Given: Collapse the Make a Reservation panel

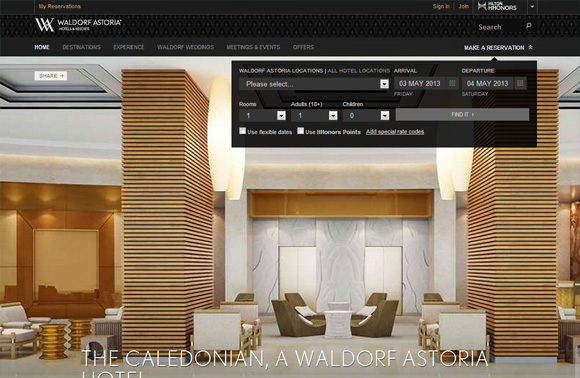Looking at the screenshot, I should point(498,48).
